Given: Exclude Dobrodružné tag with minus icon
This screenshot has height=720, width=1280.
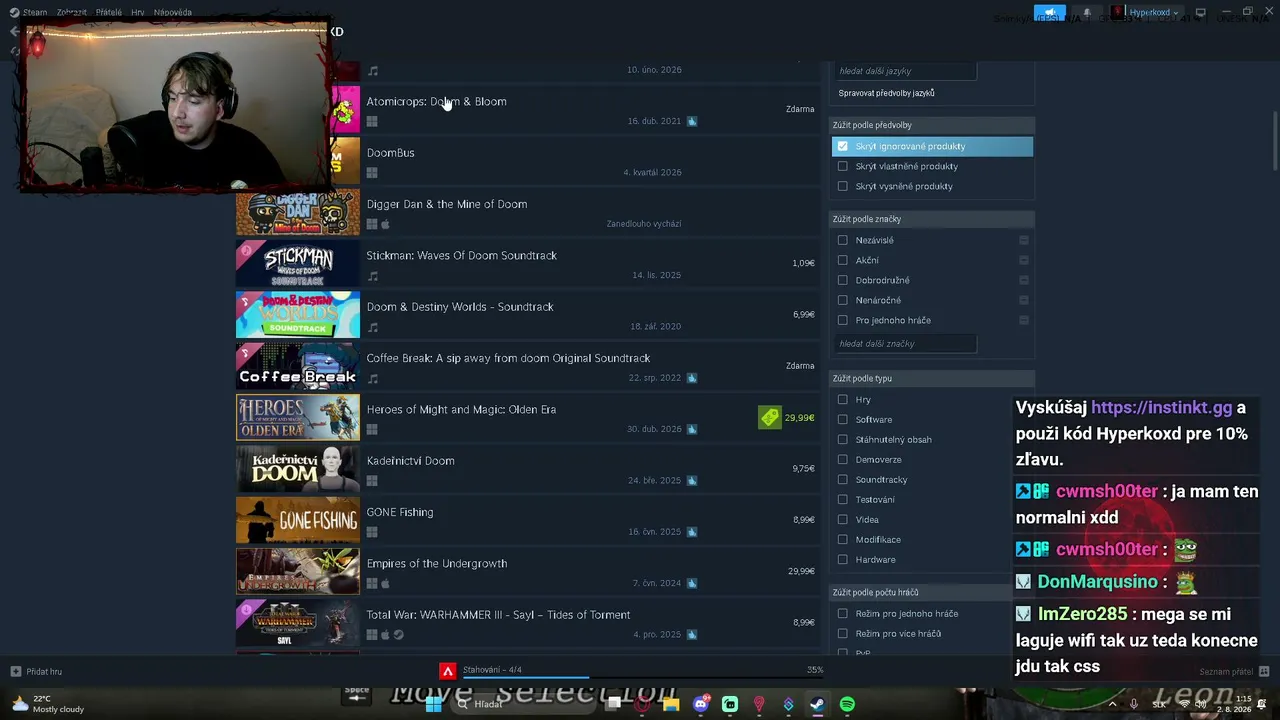Looking at the screenshot, I should pyautogui.click(x=1023, y=280).
